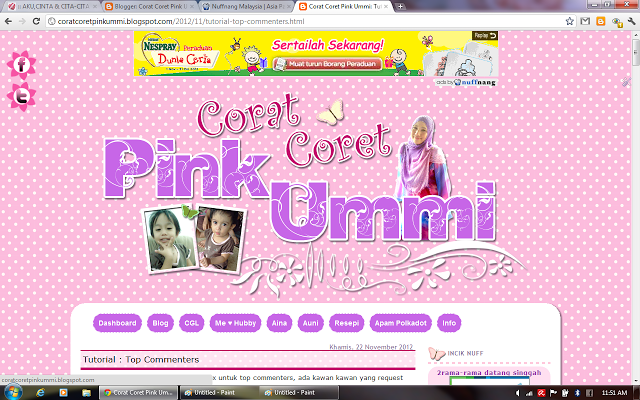Screen dimensions: 640x400
Task: Click the pink Twitter flower icon
Action: click(x=22, y=97)
